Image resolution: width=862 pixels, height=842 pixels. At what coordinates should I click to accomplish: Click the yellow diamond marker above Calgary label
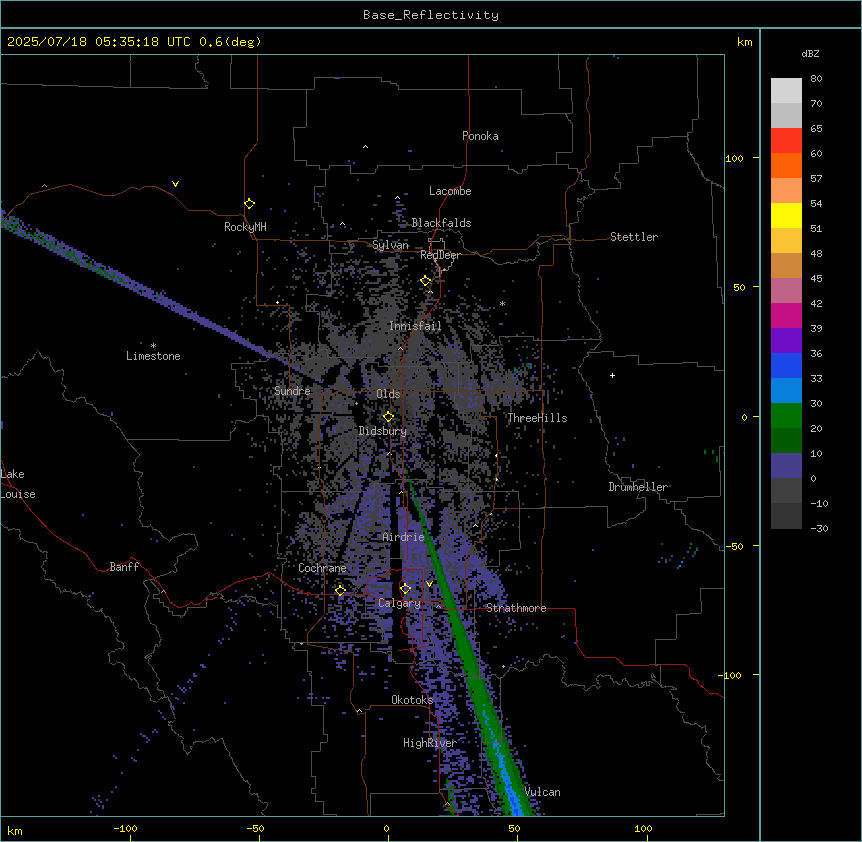(405, 589)
